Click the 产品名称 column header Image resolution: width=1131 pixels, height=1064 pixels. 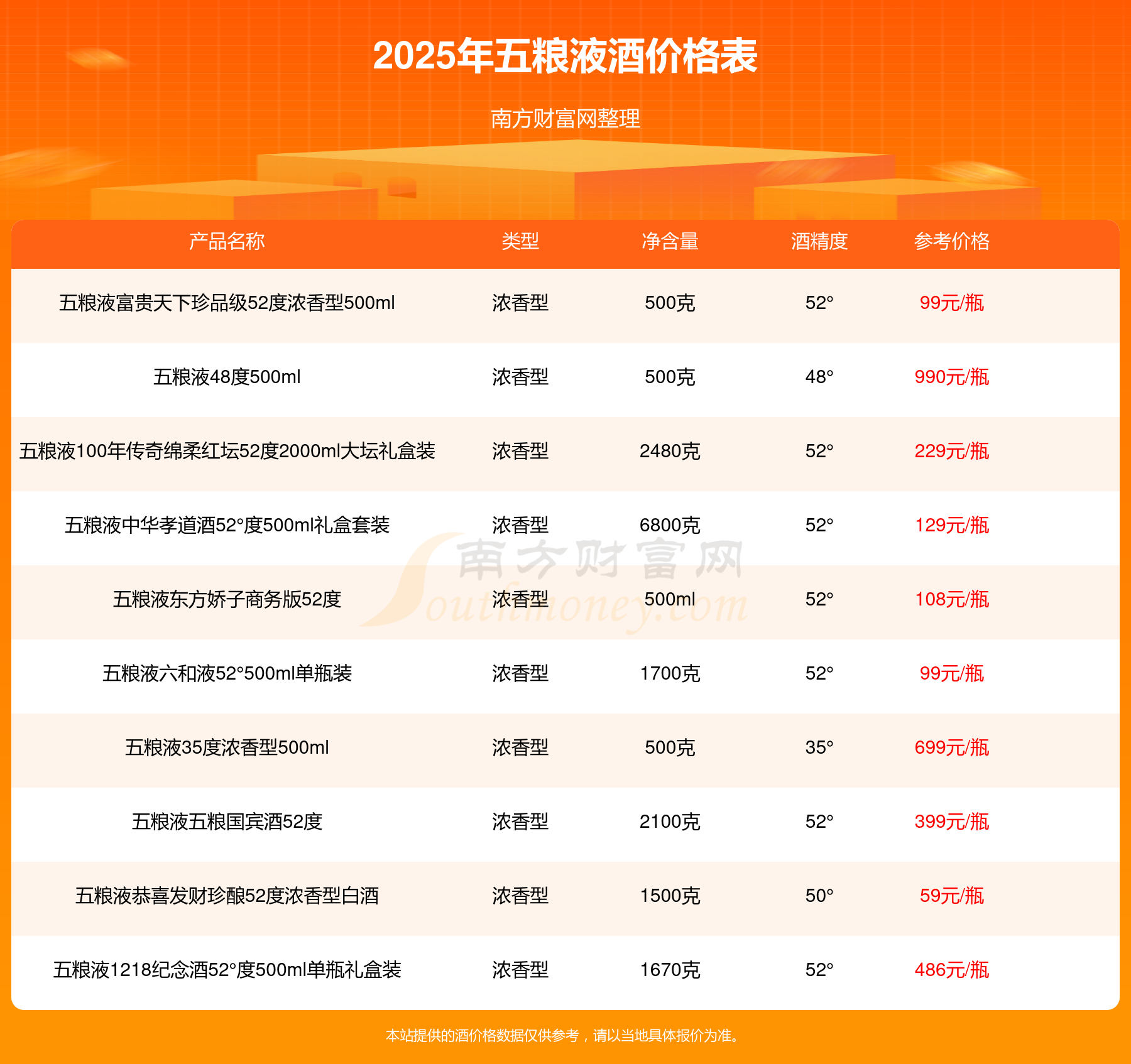(227, 241)
